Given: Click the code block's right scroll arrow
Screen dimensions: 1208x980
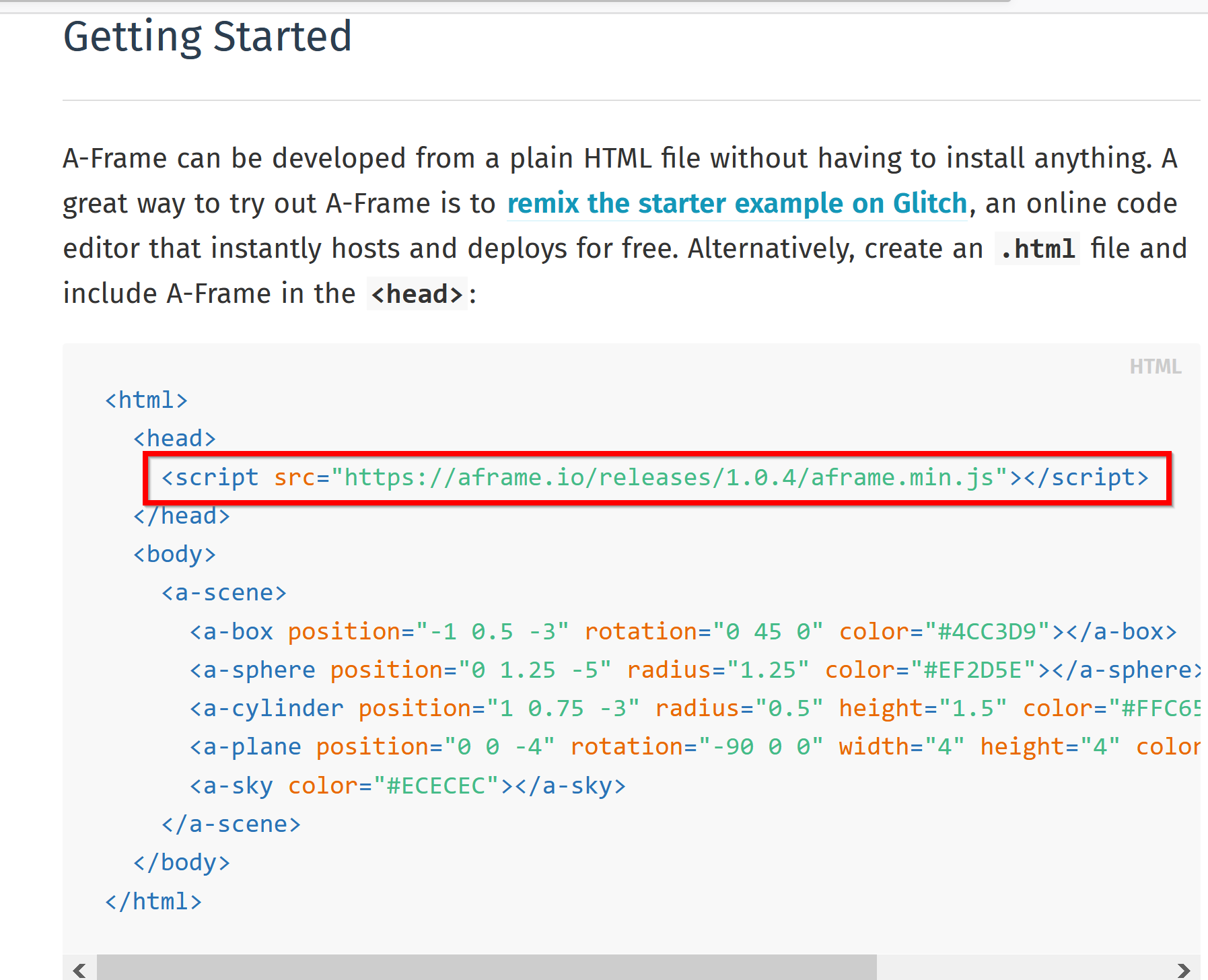Looking at the screenshot, I should pyautogui.click(x=1184, y=970).
